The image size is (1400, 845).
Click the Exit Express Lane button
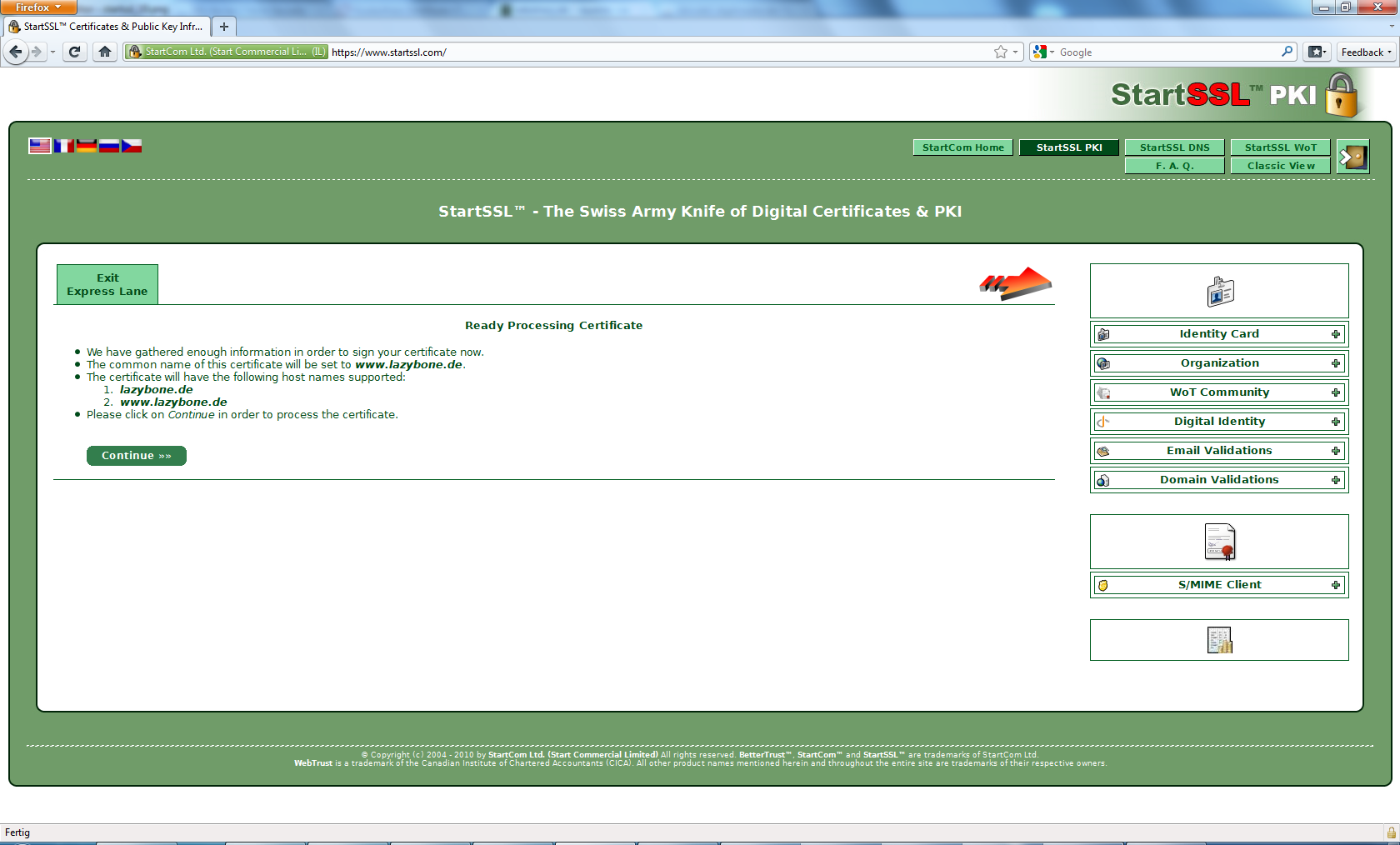tap(107, 284)
